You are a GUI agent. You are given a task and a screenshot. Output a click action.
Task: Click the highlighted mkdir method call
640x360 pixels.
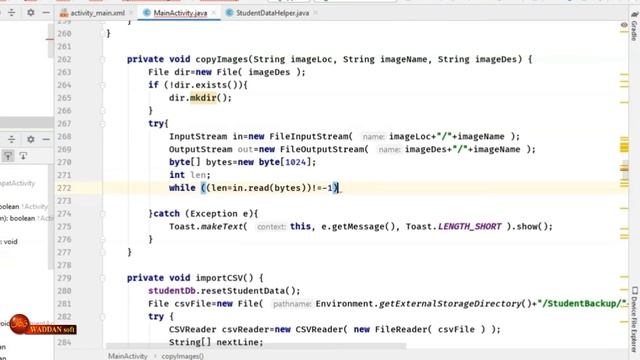click(x=203, y=98)
